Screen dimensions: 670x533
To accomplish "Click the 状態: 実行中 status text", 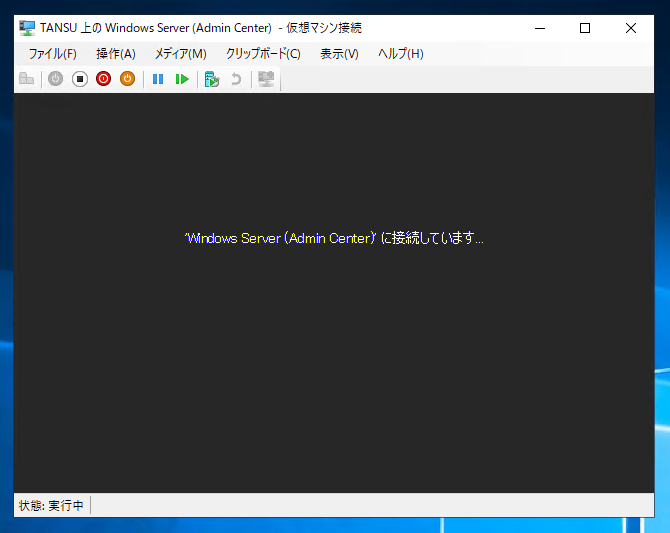I will coord(51,506).
